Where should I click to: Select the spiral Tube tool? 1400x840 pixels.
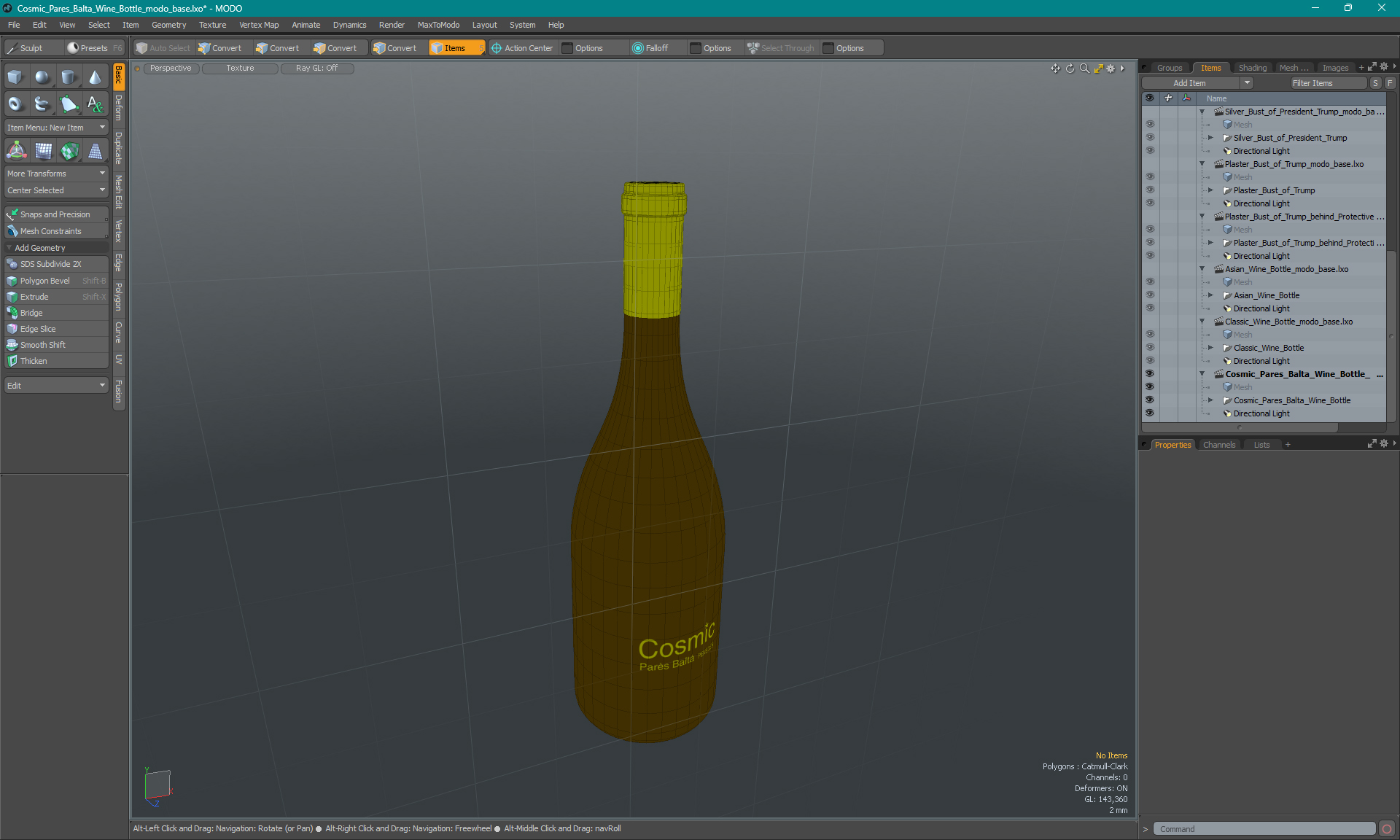[x=42, y=104]
